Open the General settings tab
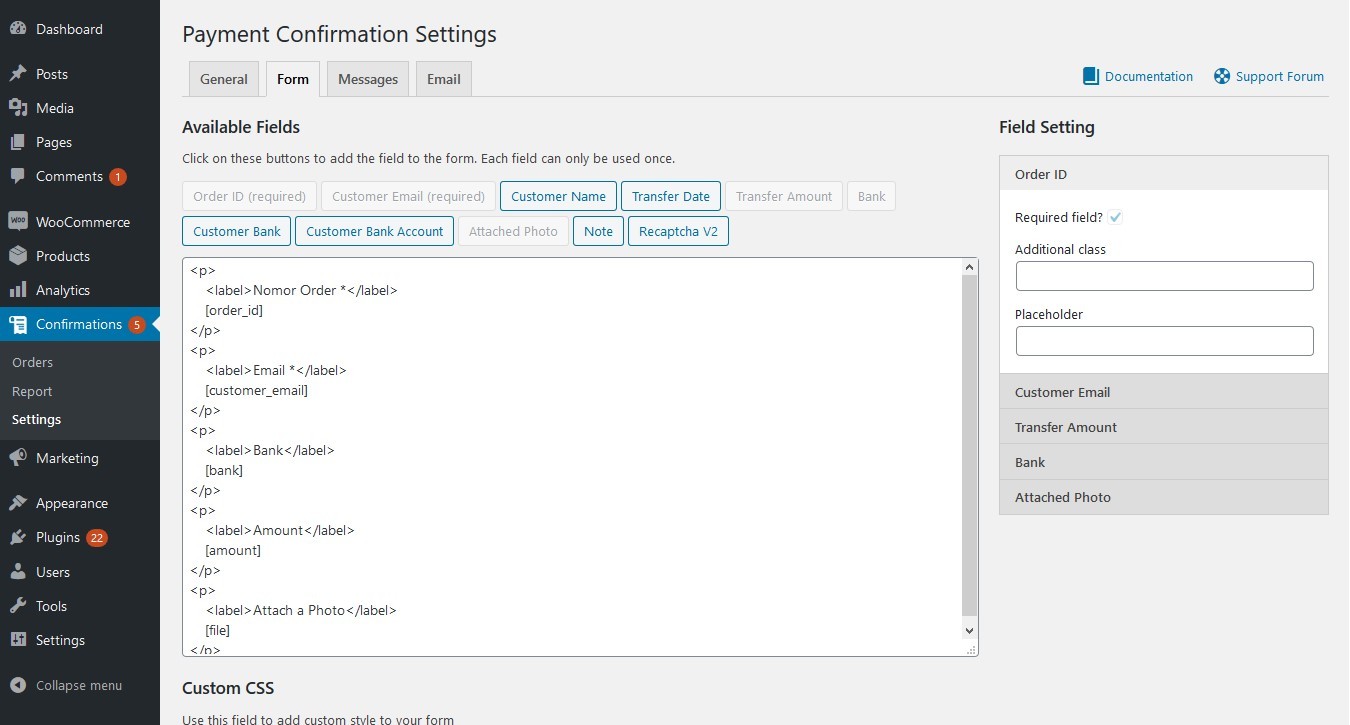This screenshot has height=725, width=1350. click(224, 79)
